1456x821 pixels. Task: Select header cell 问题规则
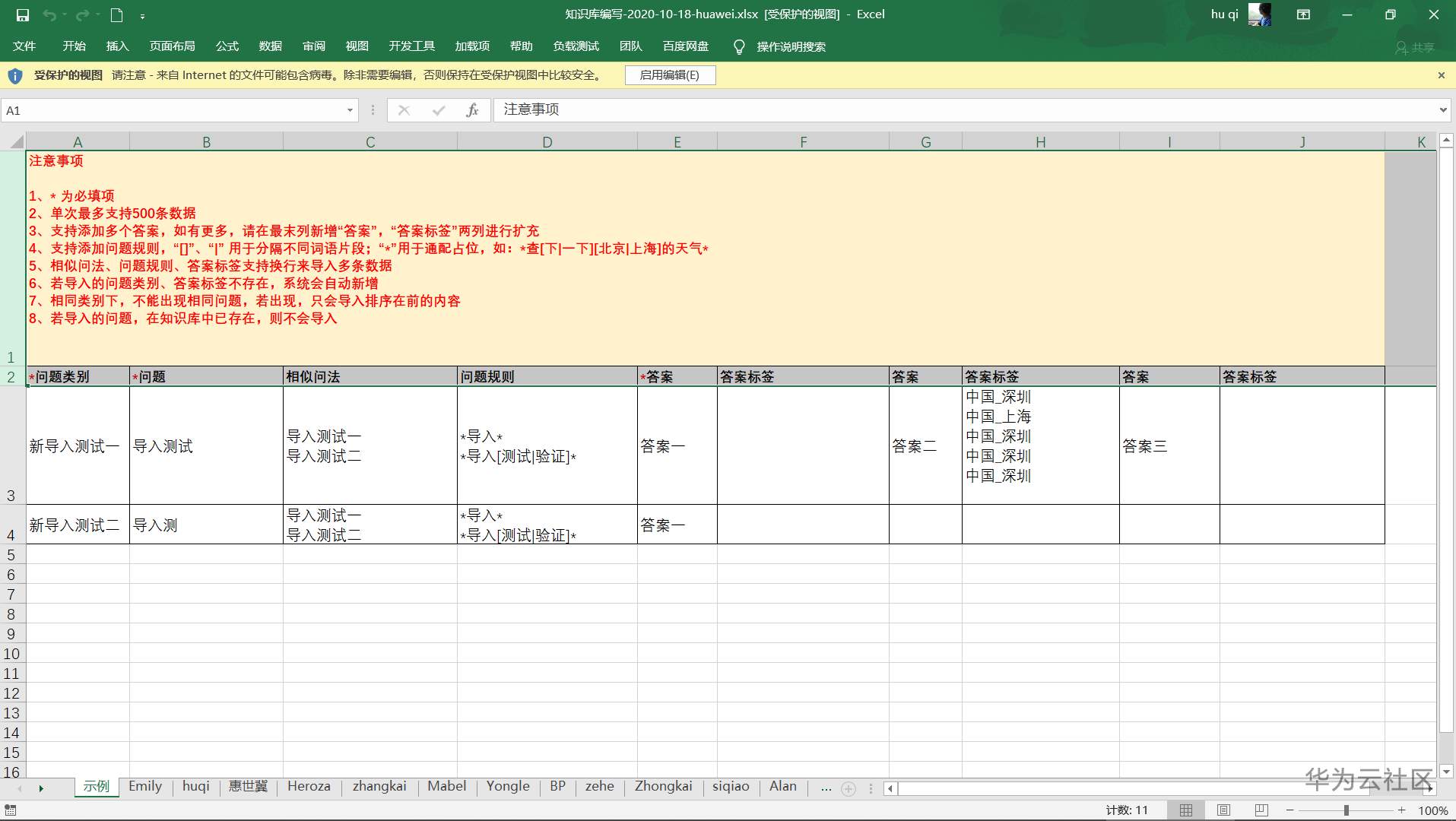(547, 376)
